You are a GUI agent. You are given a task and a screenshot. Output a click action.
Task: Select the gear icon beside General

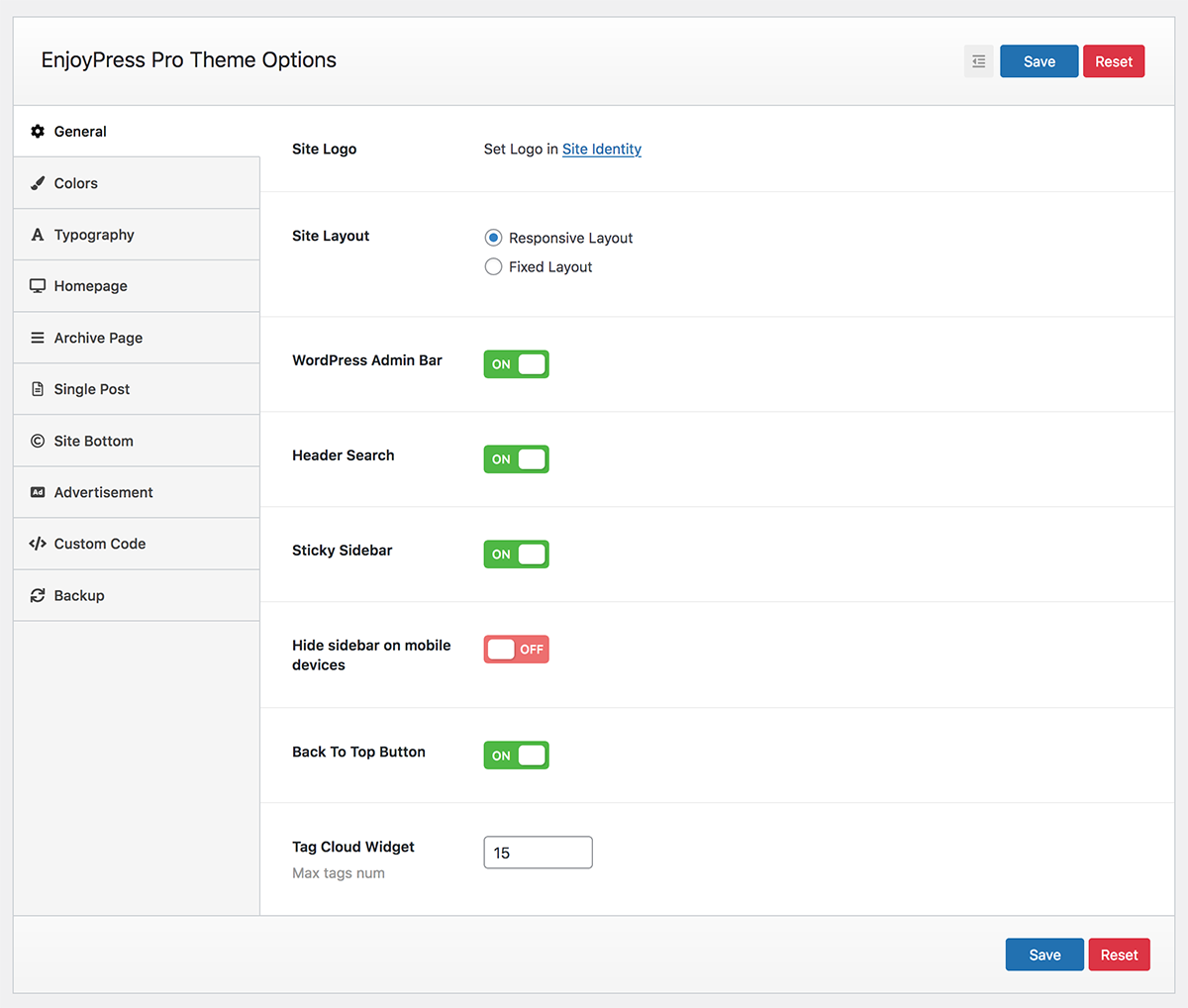click(38, 131)
